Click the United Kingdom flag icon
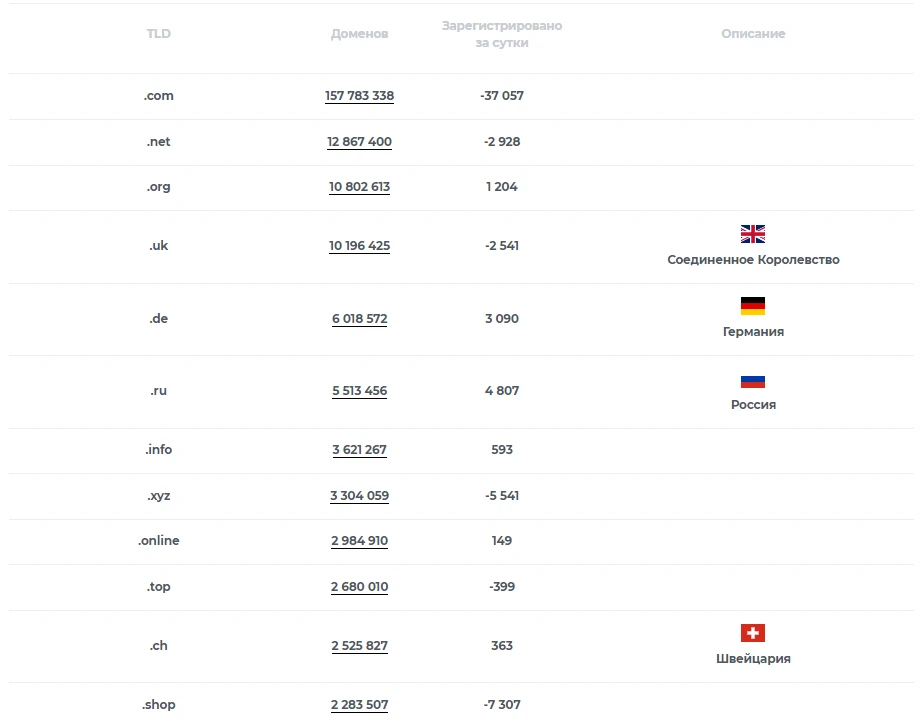The height and width of the screenshot is (728, 920). coord(753,234)
